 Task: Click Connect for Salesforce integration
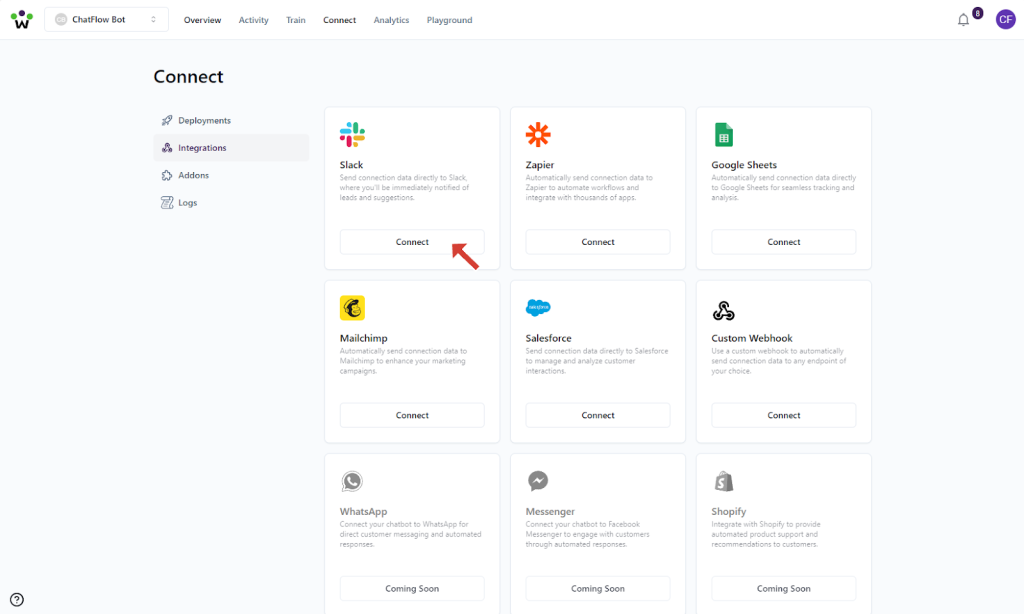pos(598,415)
